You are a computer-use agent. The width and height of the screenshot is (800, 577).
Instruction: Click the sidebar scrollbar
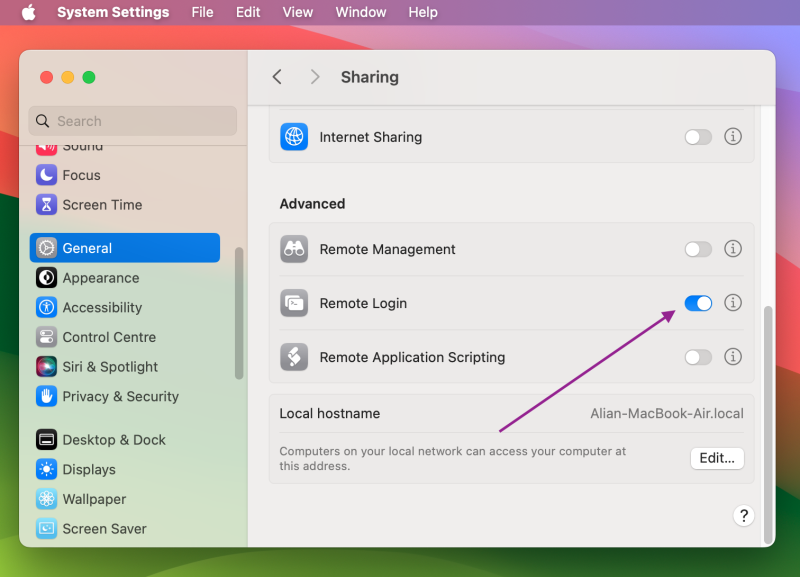point(239,313)
